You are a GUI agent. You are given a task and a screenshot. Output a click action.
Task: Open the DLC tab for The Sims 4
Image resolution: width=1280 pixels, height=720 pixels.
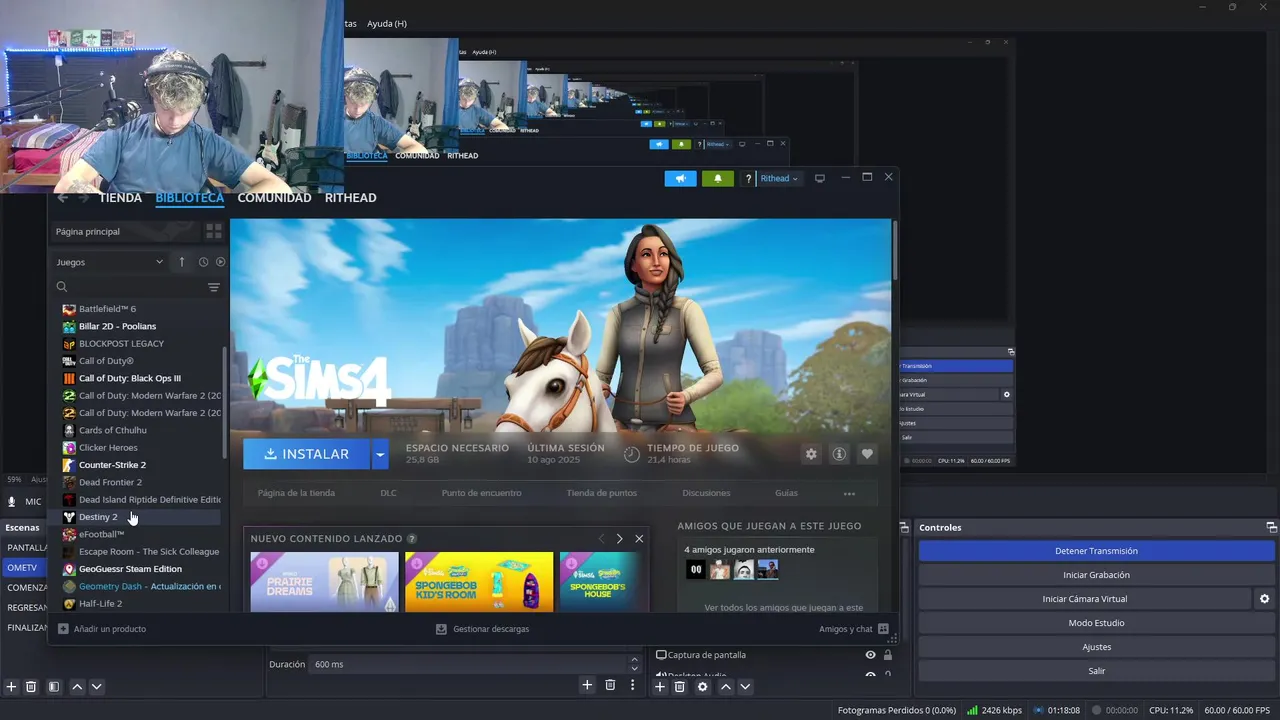388,493
